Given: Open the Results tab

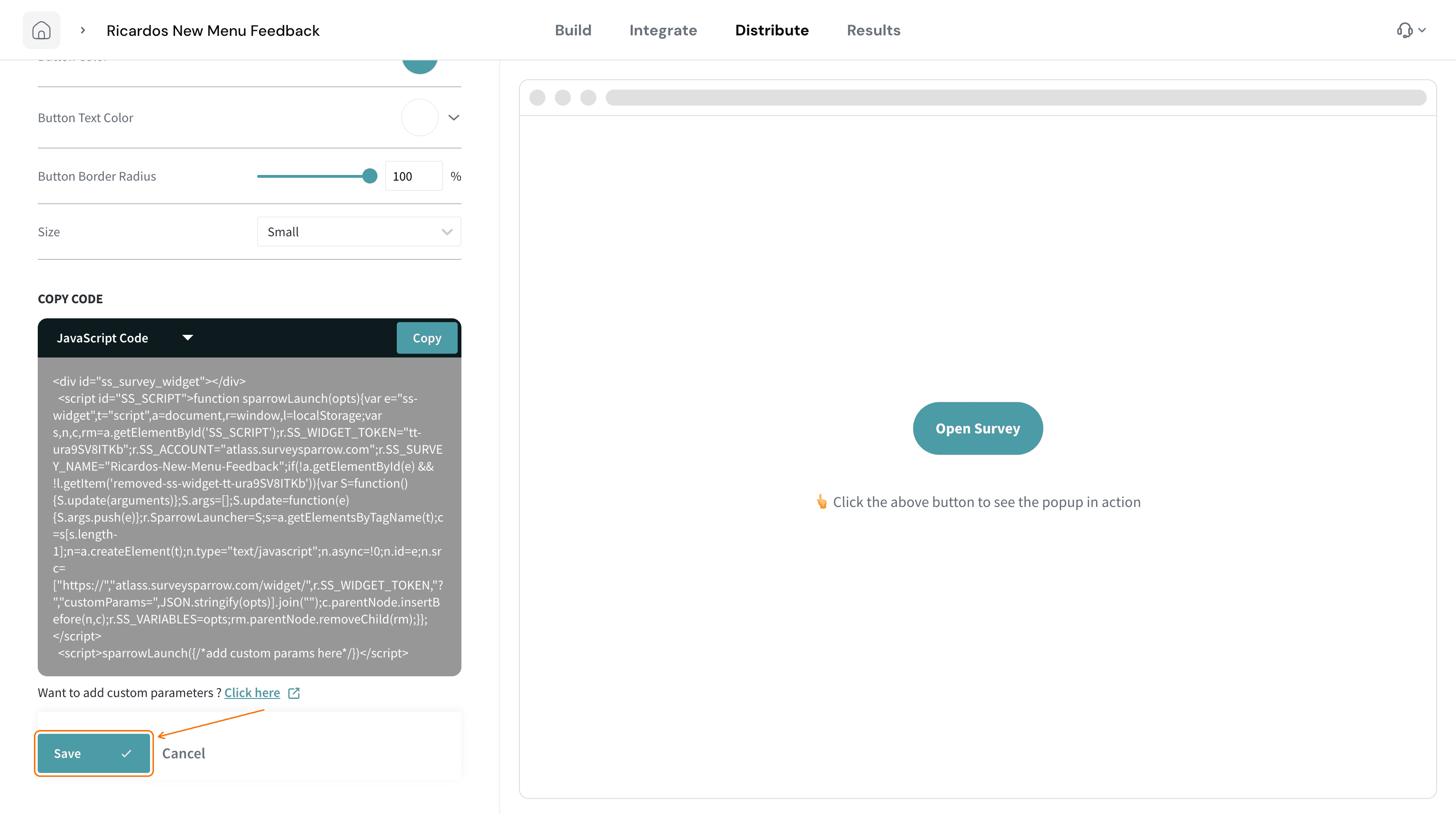Looking at the screenshot, I should [873, 30].
